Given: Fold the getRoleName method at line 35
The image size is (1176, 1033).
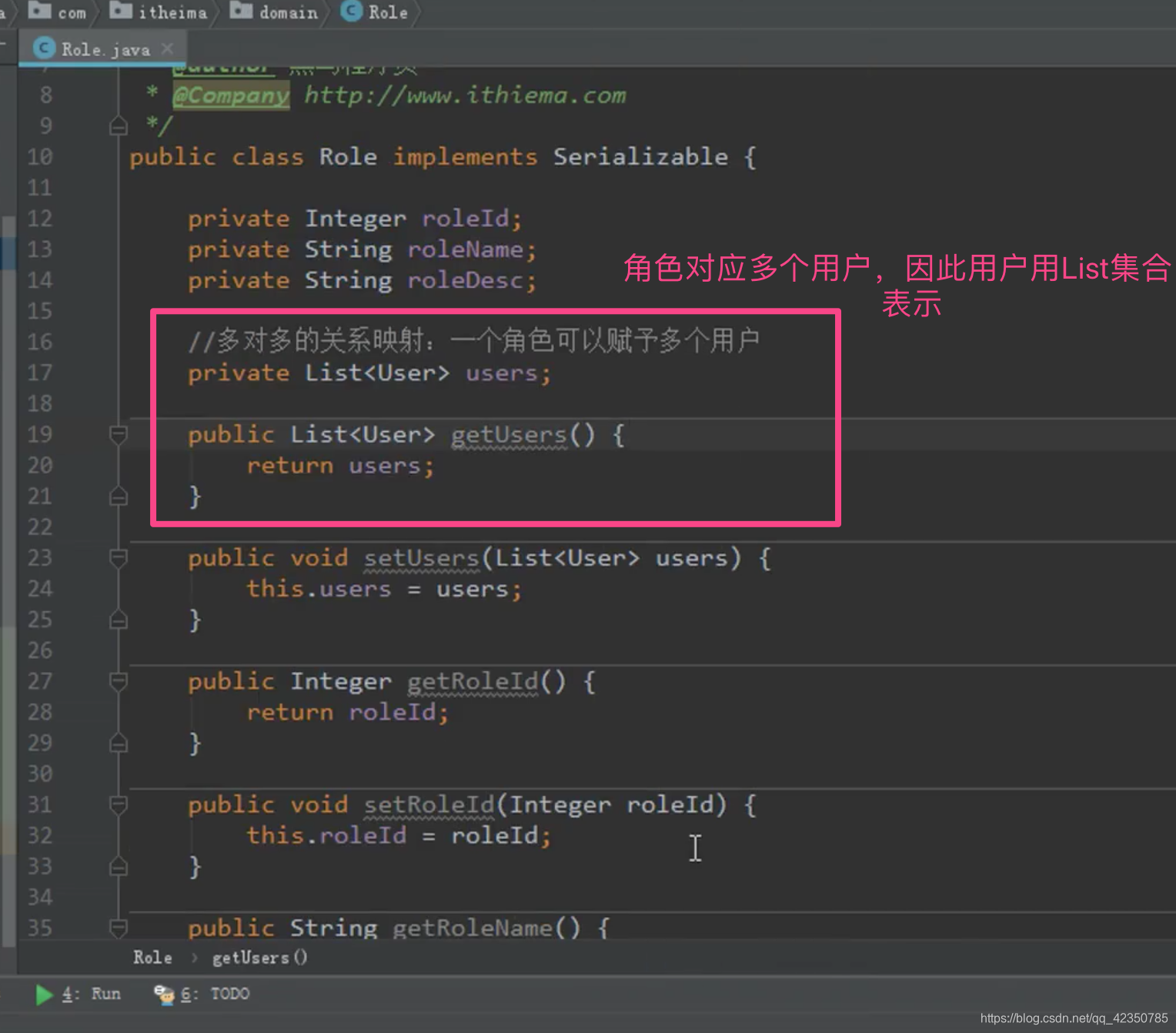Looking at the screenshot, I should tap(119, 928).
